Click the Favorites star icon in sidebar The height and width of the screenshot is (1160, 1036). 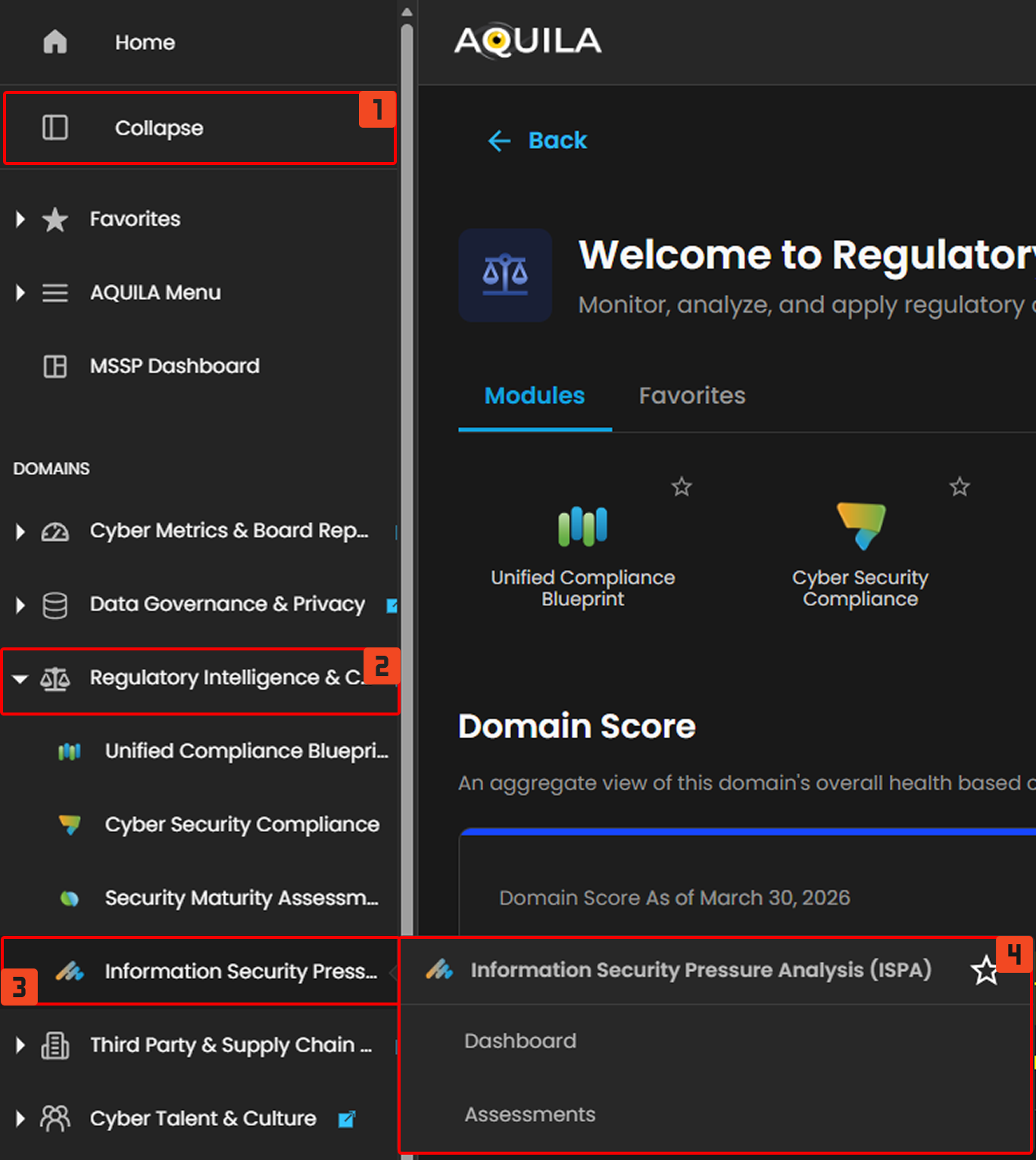pos(55,220)
